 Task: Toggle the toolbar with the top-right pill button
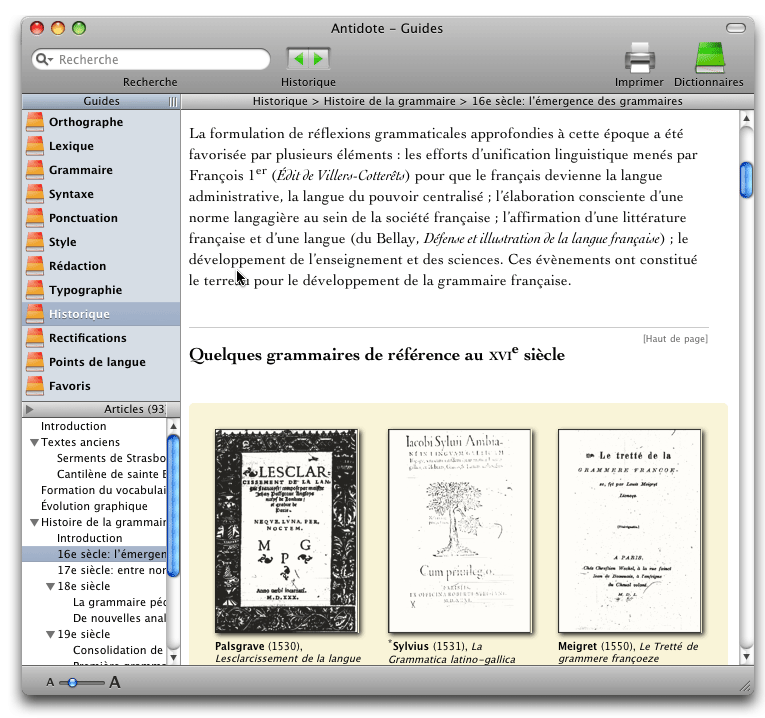tap(736, 28)
